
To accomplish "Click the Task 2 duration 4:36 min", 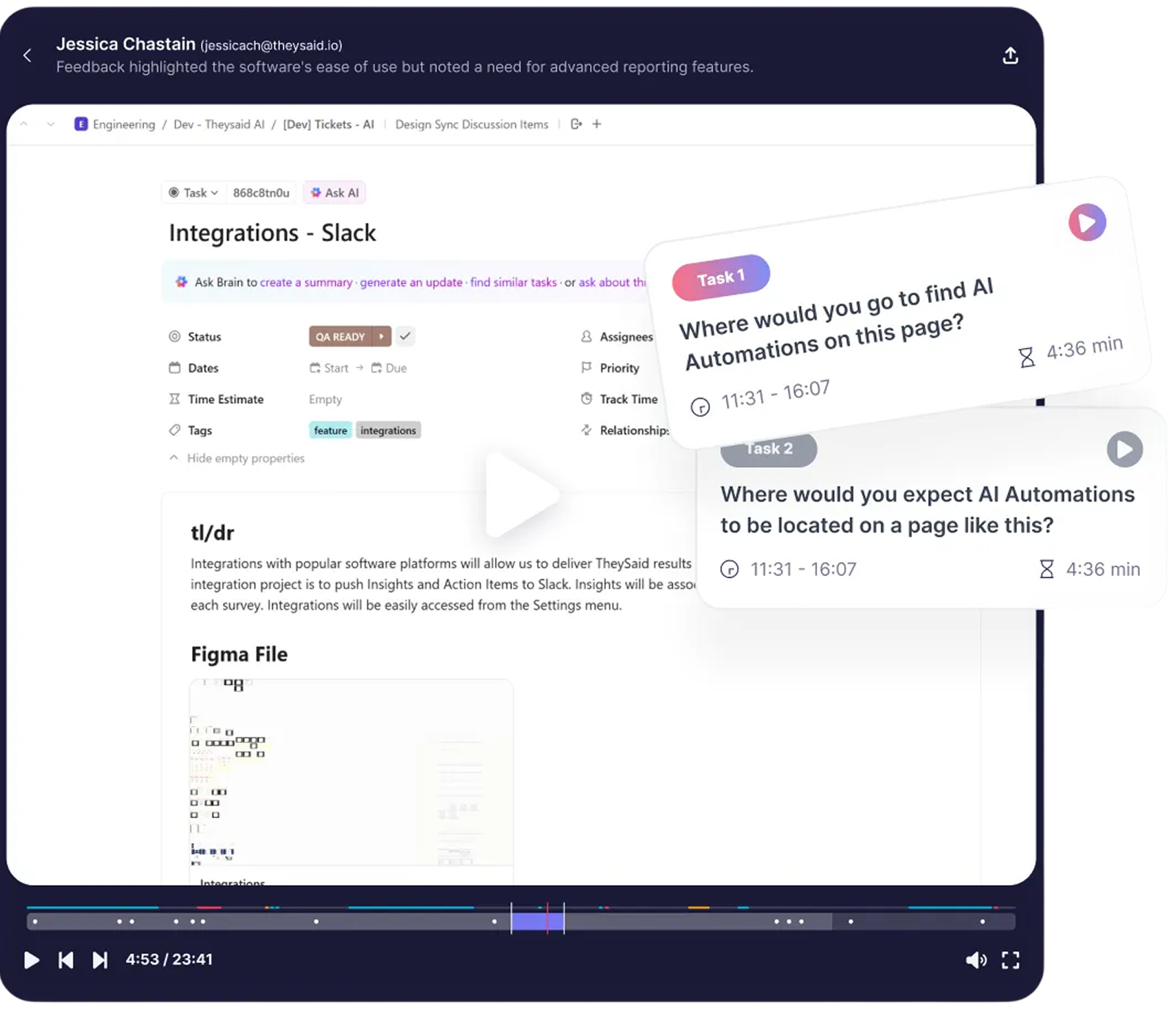I will coord(1103,569).
